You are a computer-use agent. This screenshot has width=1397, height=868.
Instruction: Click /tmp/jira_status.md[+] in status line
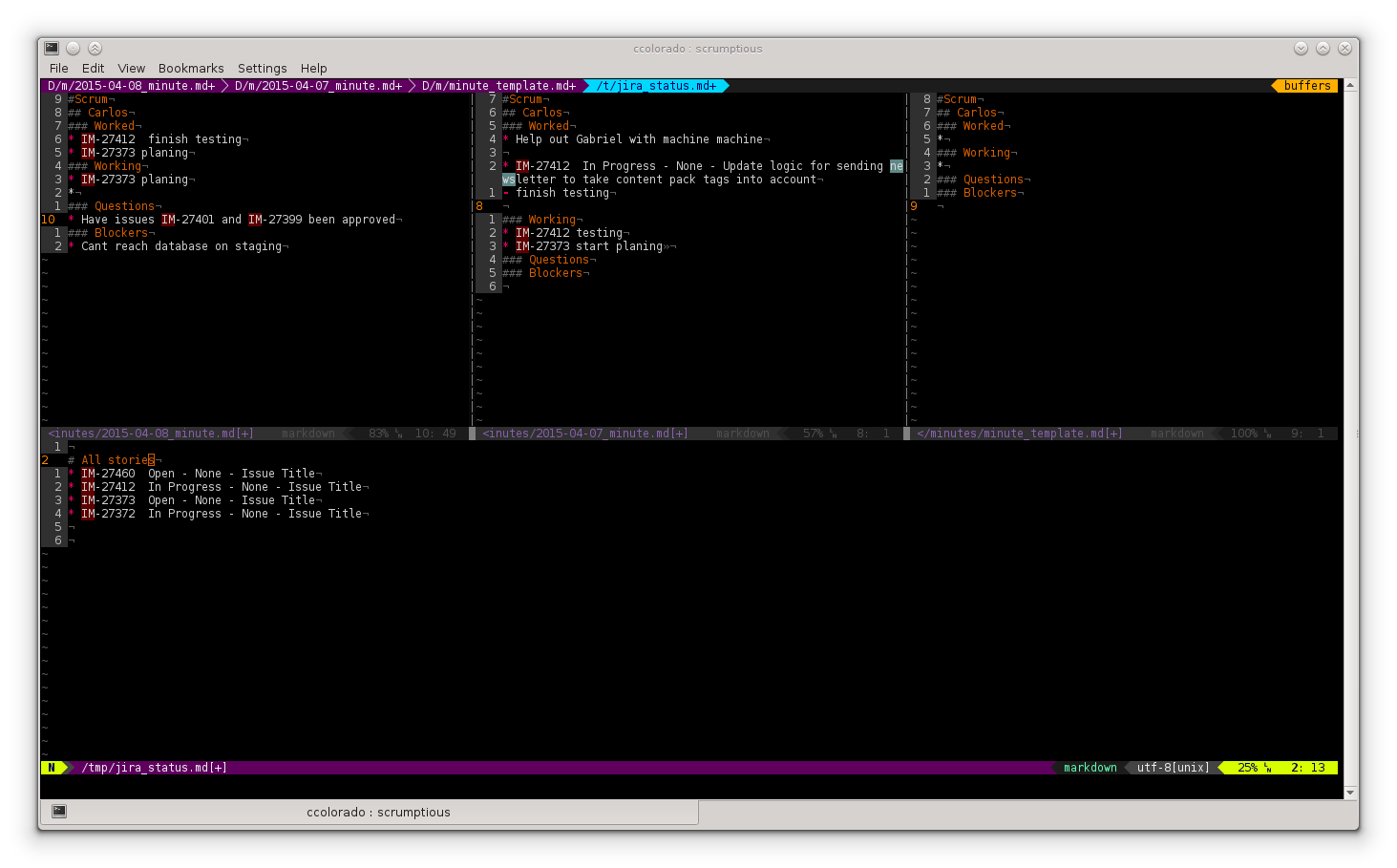click(155, 768)
